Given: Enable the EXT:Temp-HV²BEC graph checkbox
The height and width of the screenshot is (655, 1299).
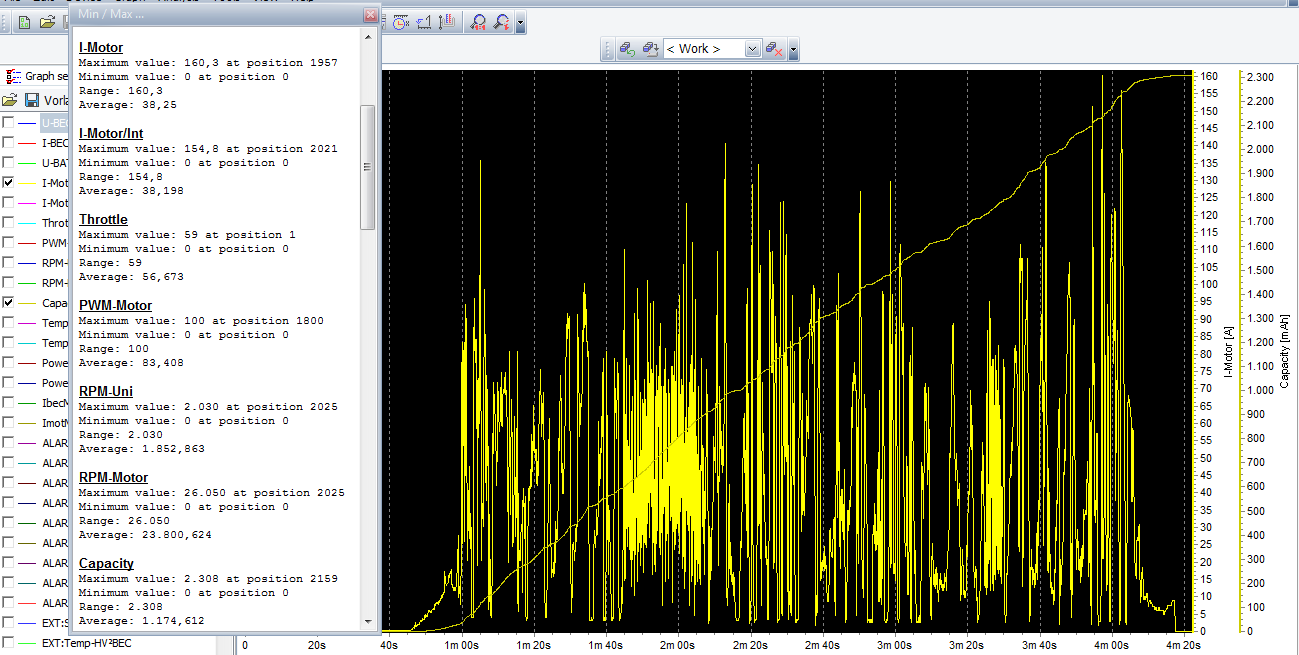Looking at the screenshot, I should [9, 643].
